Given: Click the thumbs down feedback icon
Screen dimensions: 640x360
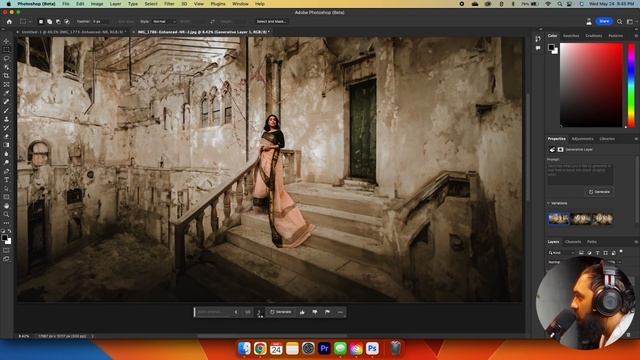Looking at the screenshot, I should point(315,312).
